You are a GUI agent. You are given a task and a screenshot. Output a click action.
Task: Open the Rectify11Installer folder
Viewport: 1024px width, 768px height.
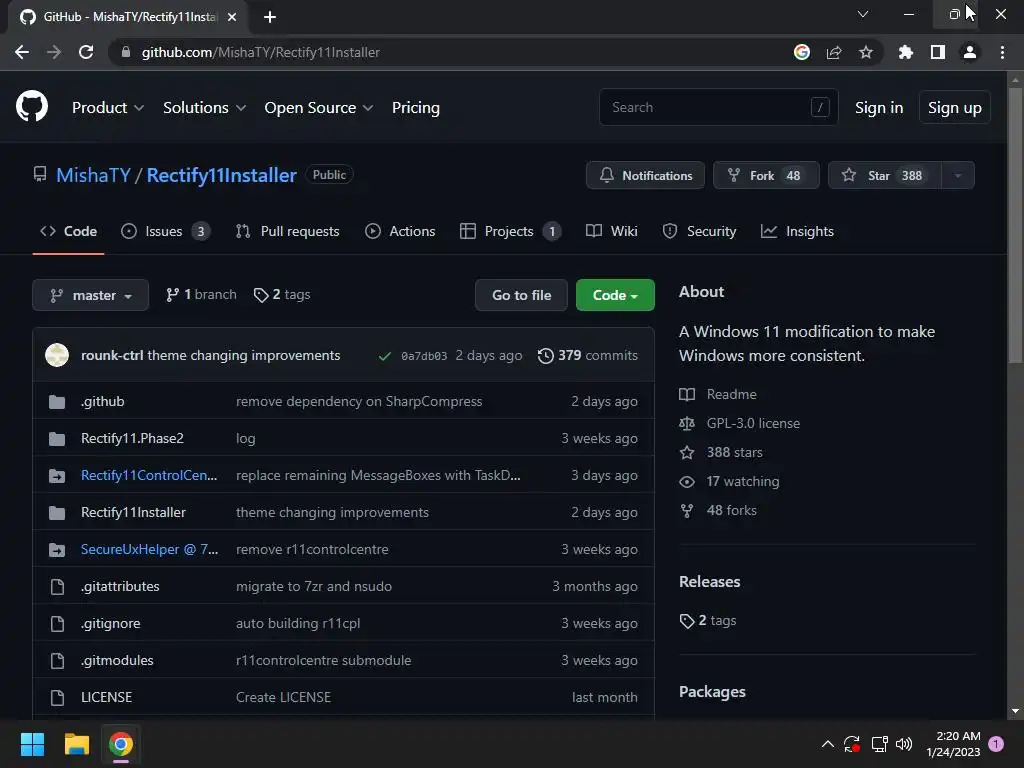pos(133,513)
